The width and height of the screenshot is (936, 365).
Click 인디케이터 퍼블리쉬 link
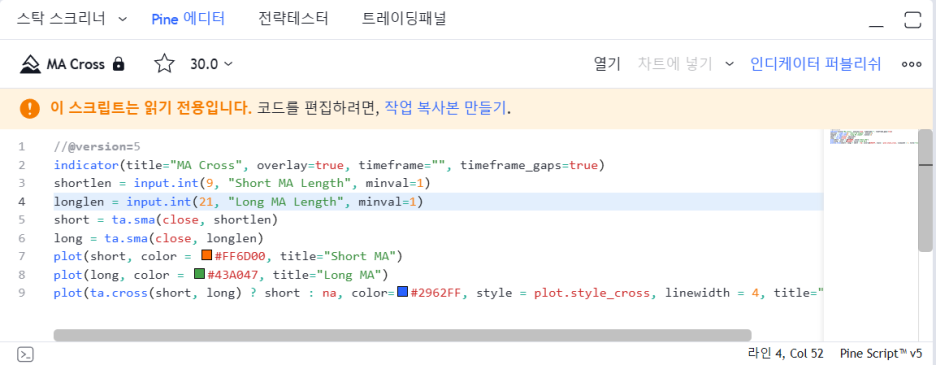(x=815, y=64)
